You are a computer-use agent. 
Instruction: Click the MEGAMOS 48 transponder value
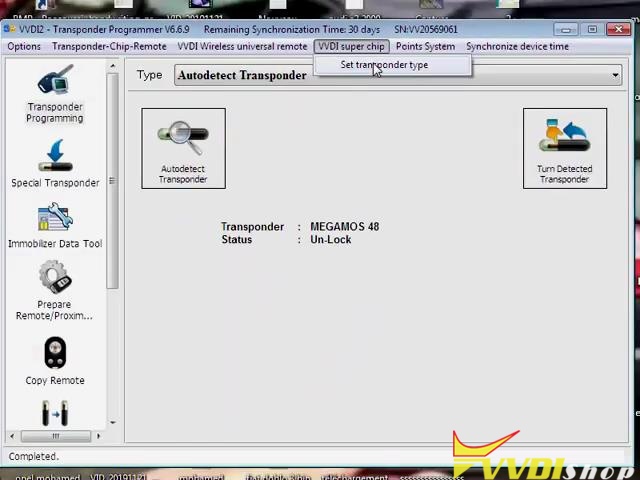344,227
